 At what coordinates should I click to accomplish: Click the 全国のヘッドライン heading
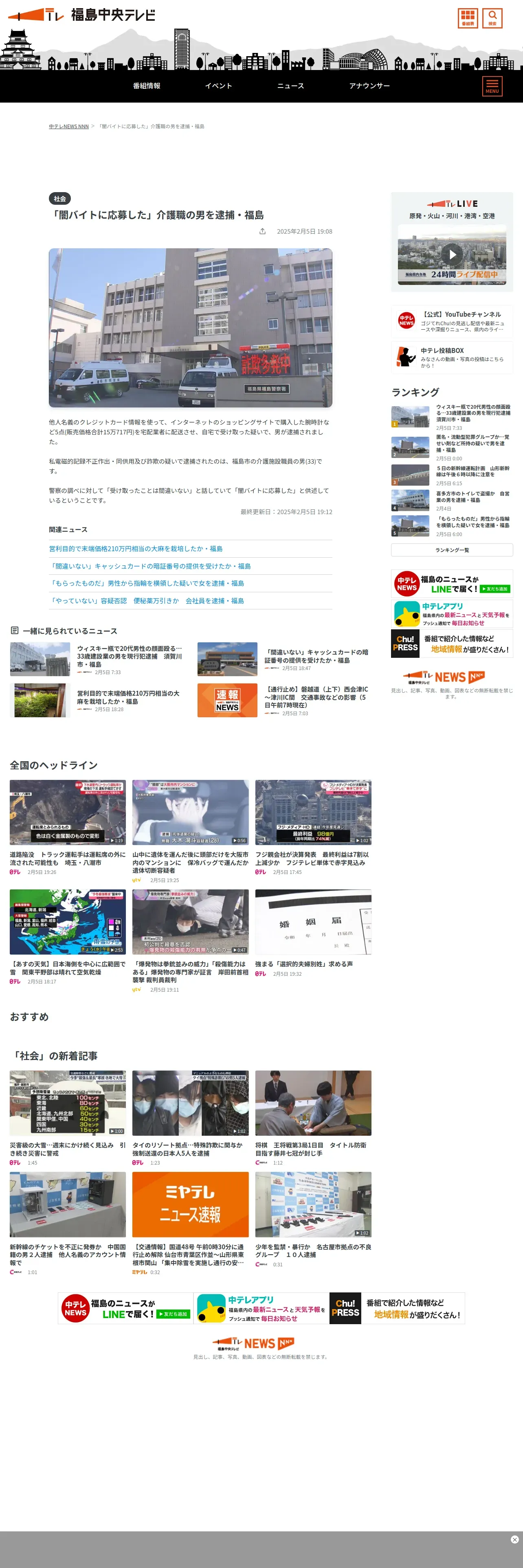click(x=54, y=765)
